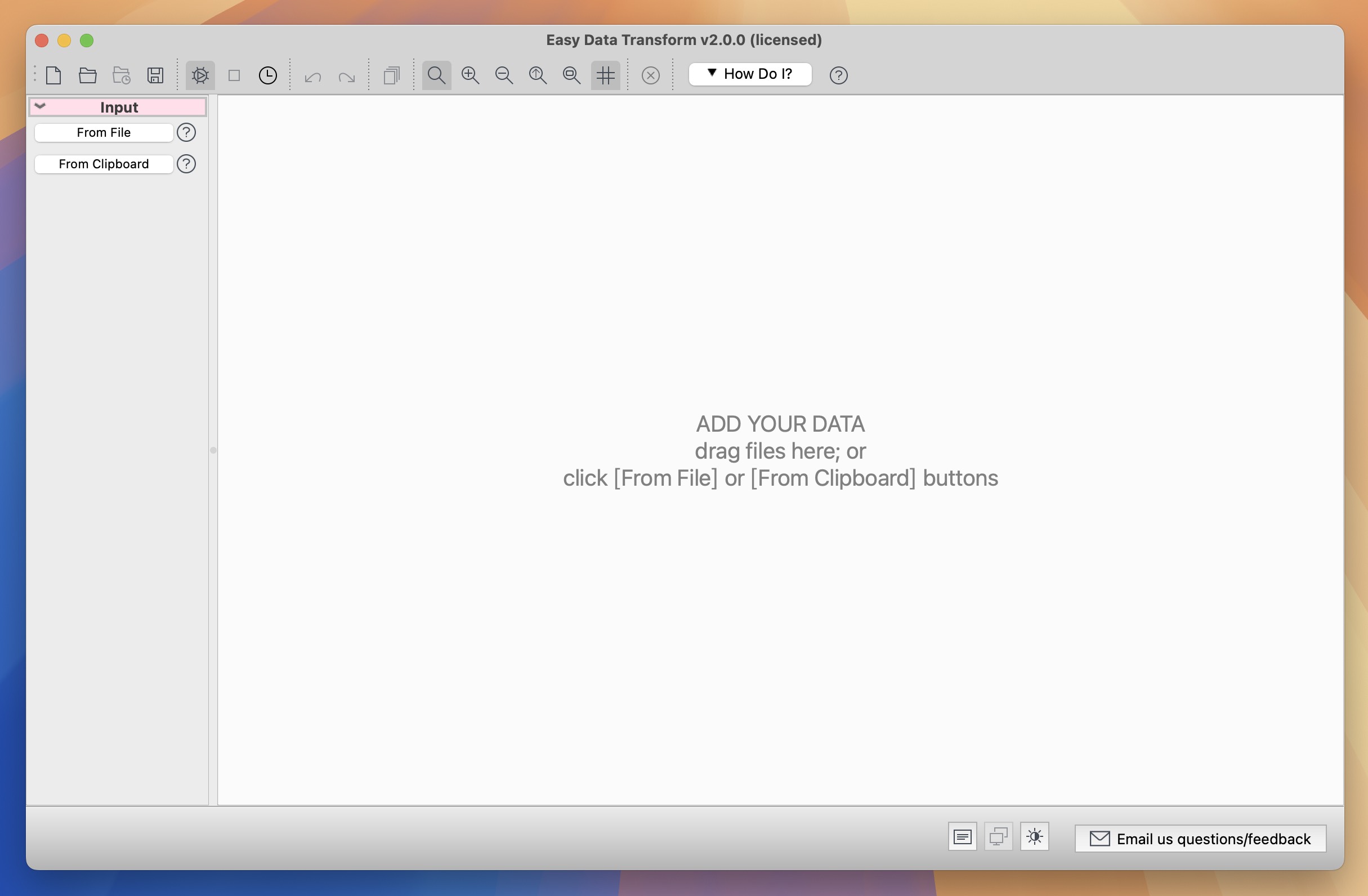The height and width of the screenshot is (896, 1368).
Task: Click the magnifier with up arrow icon
Action: (x=538, y=75)
